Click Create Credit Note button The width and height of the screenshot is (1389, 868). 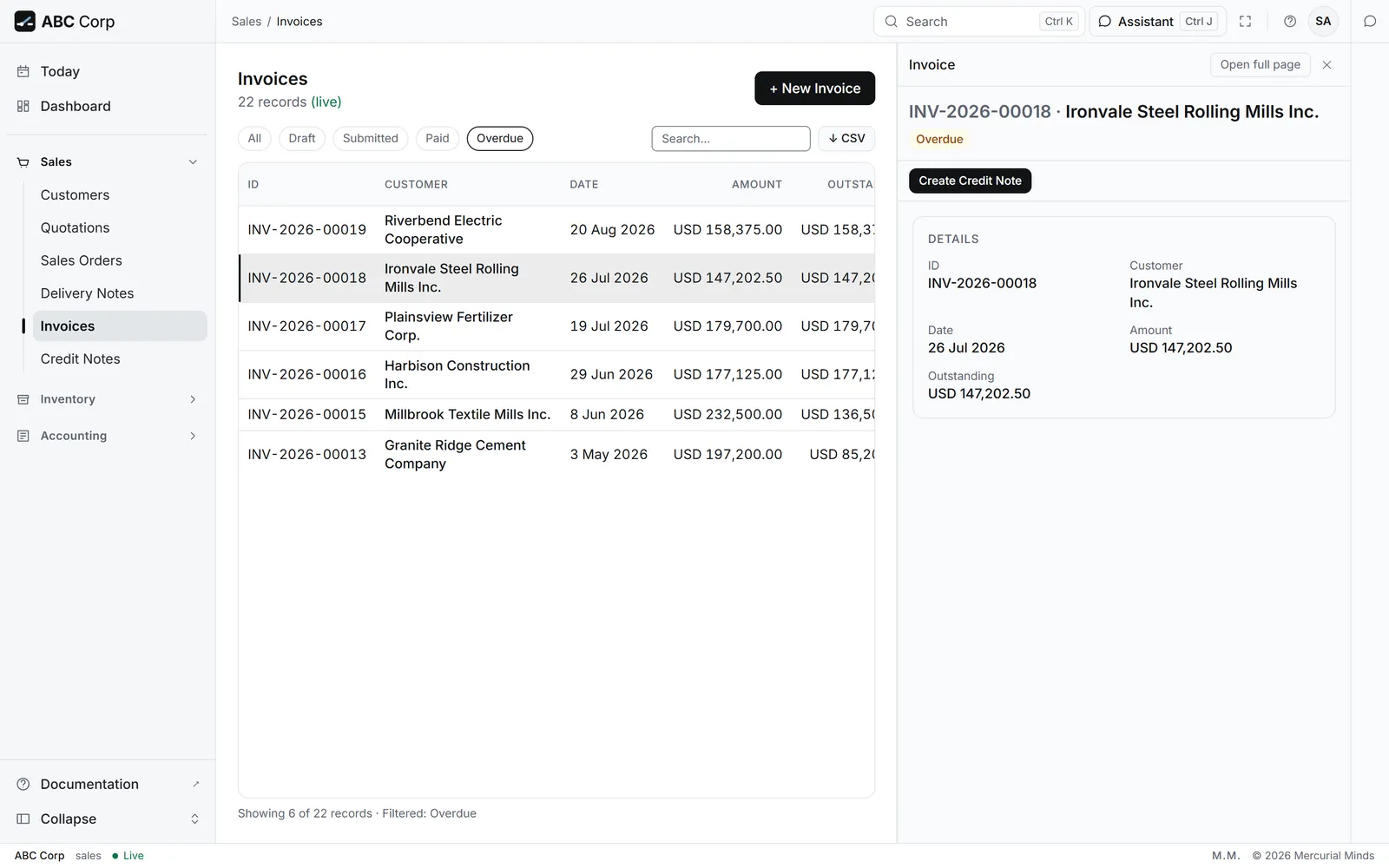click(970, 181)
